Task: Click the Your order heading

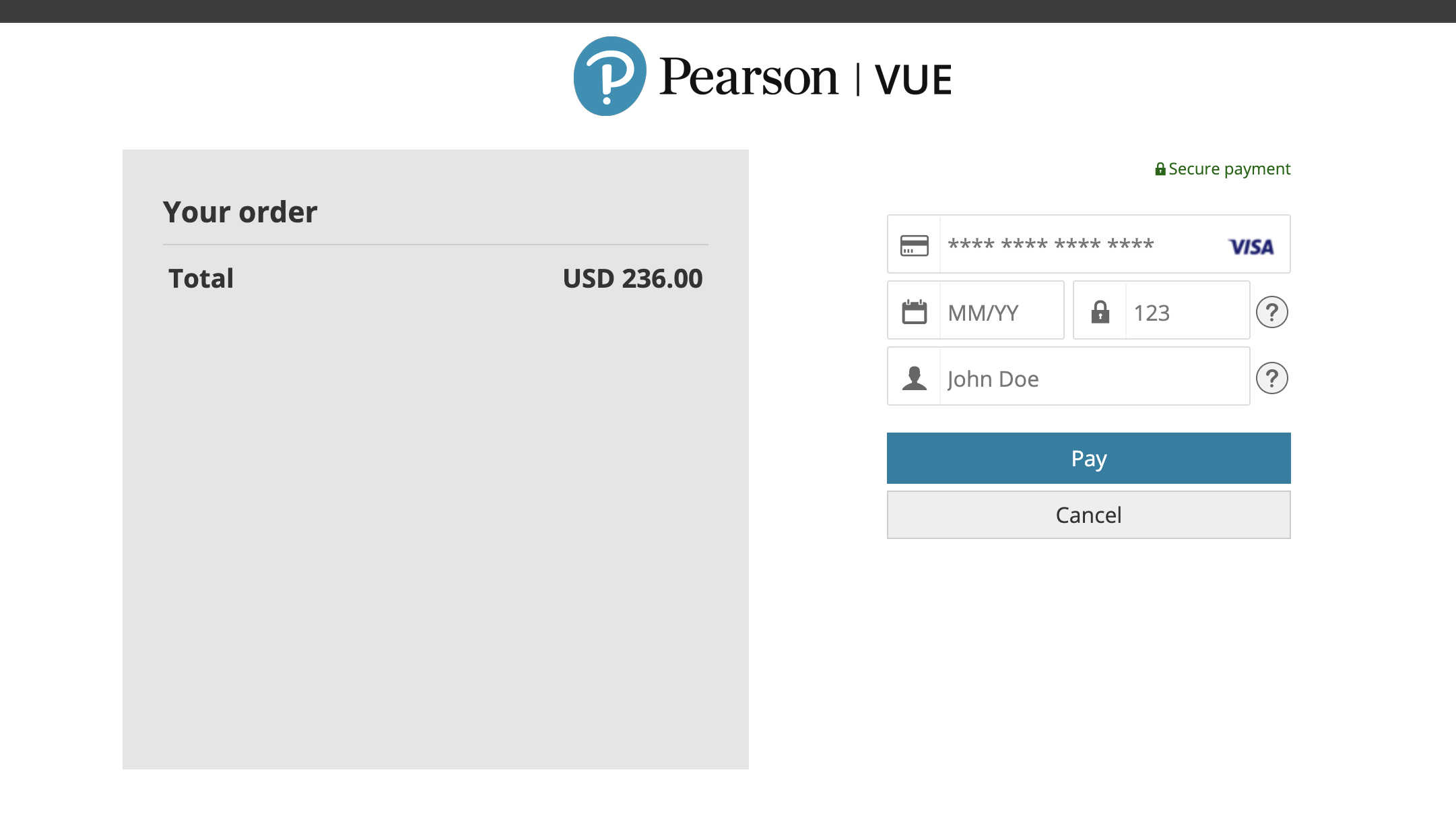Action: [240, 212]
